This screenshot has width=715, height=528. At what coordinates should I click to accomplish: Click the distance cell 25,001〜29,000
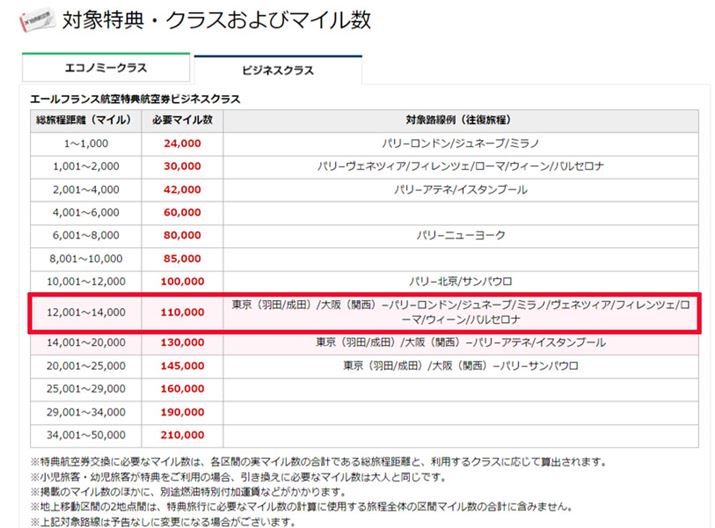coord(86,389)
